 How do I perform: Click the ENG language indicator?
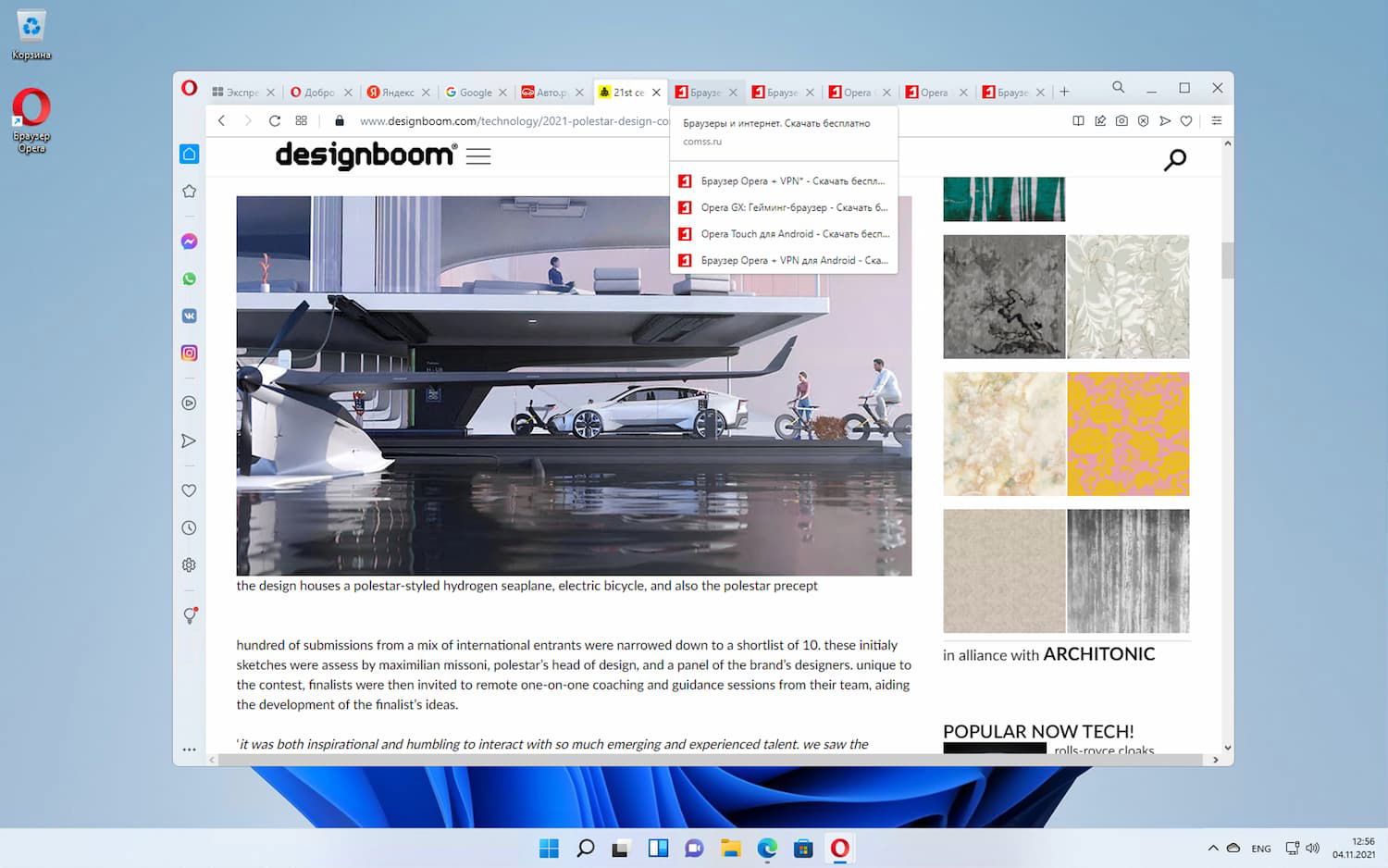pos(1260,849)
